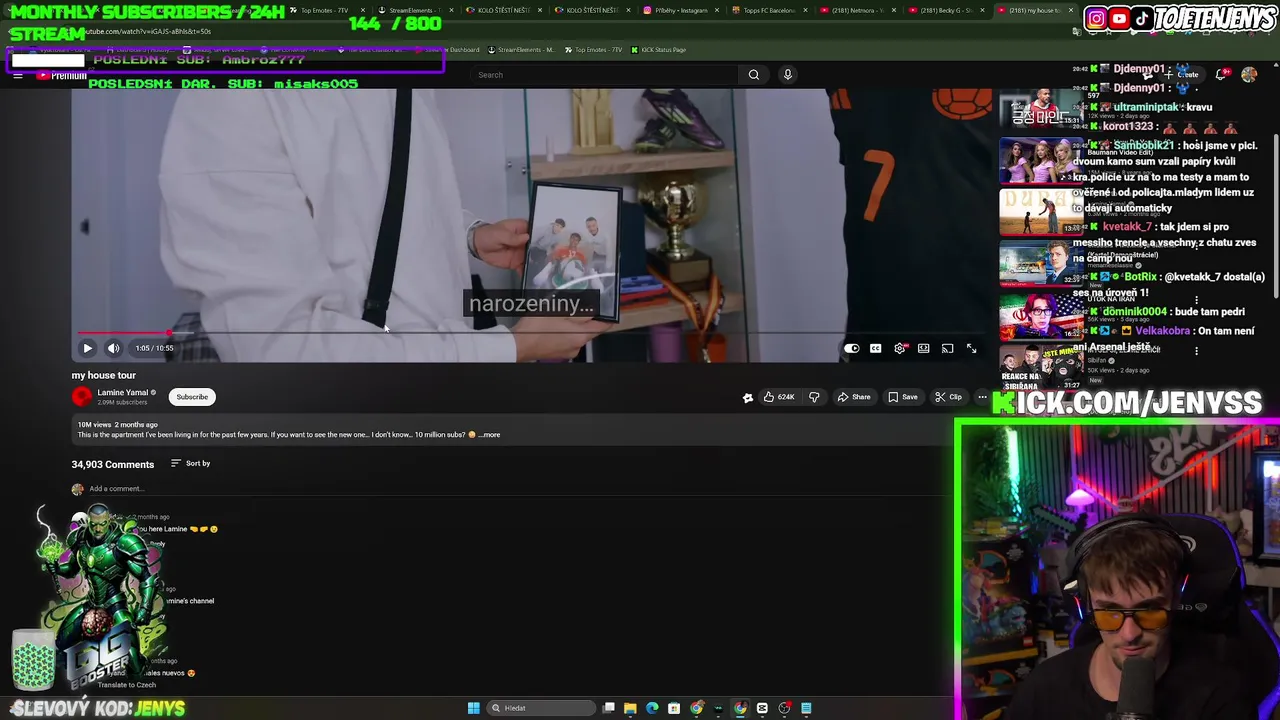The height and width of the screenshot is (720, 1280).
Task: Open the KICK Status Page bookmark
Action: (x=658, y=50)
